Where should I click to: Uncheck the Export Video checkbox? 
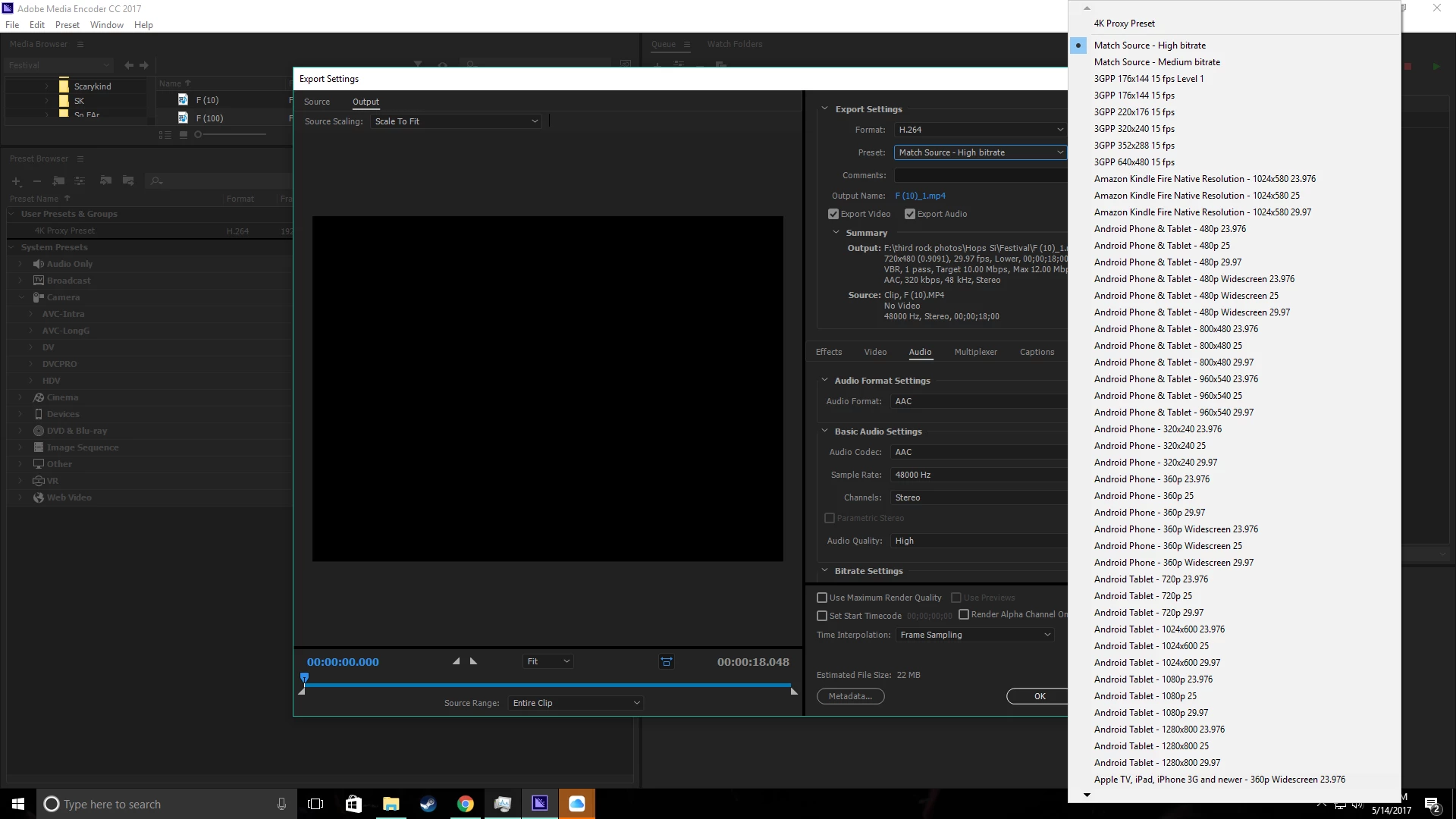833,214
